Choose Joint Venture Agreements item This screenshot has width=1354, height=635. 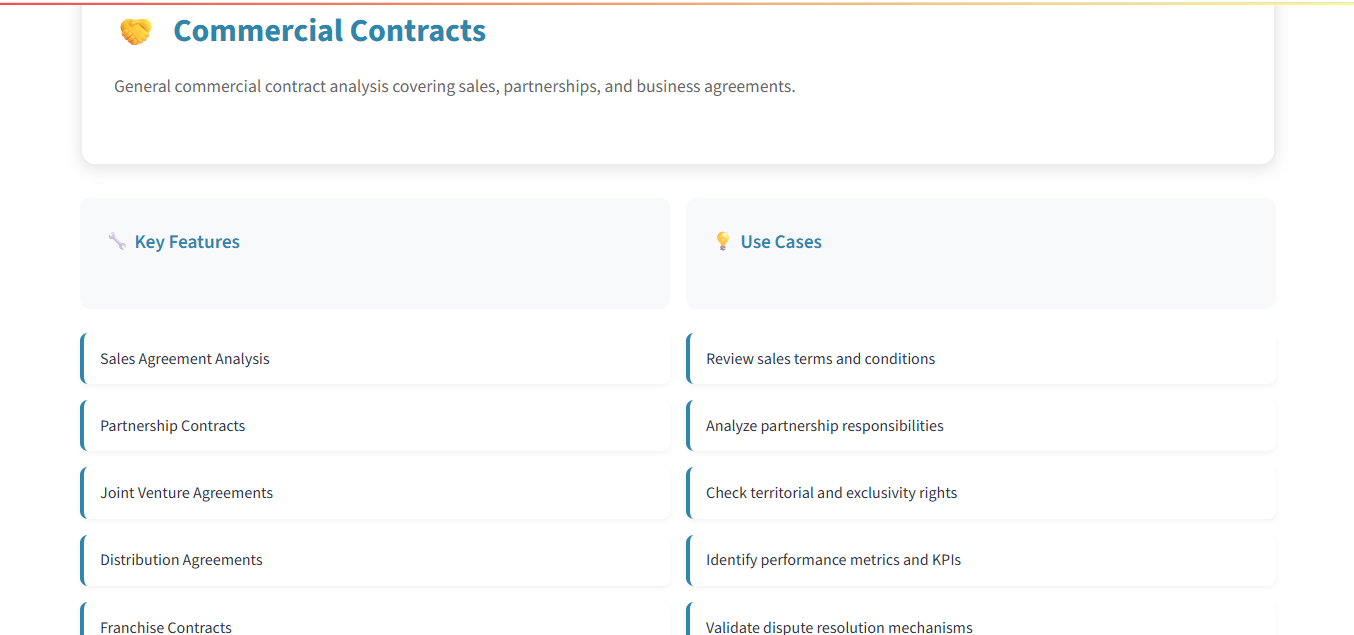click(x=186, y=493)
